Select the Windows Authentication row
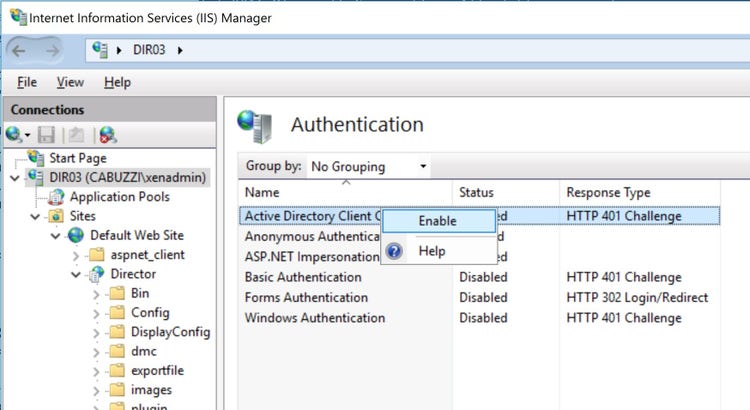The height and width of the screenshot is (410, 750). 479,318
